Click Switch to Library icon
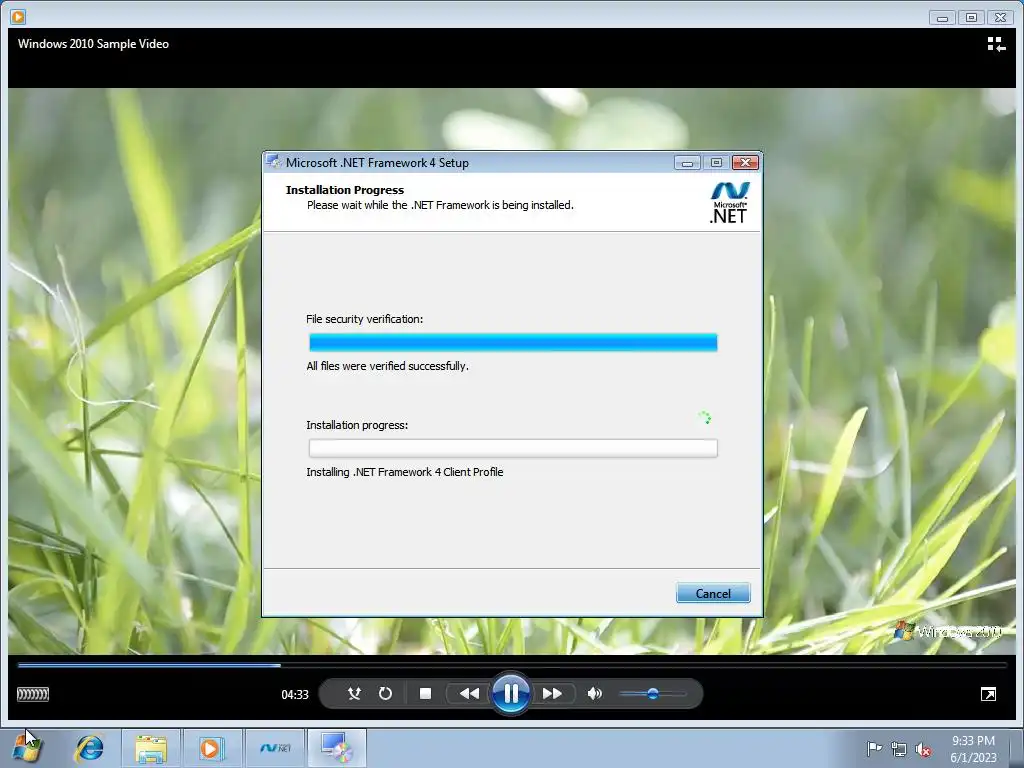Viewport: 1024px width, 768px height. (996, 44)
